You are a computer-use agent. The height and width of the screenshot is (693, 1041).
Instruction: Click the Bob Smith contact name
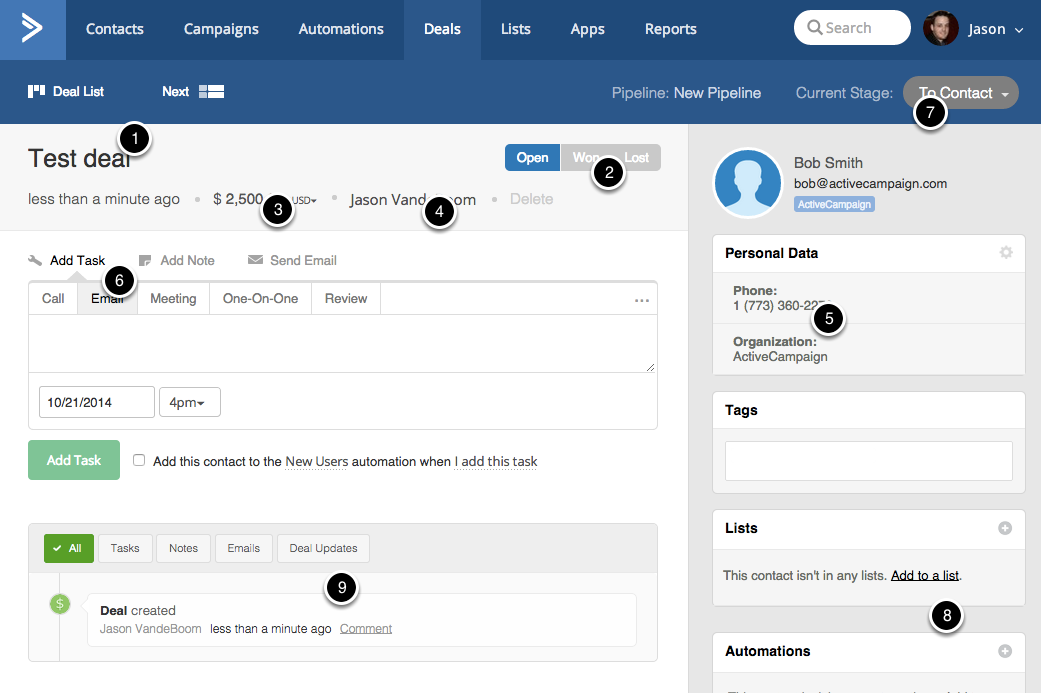[x=828, y=163]
